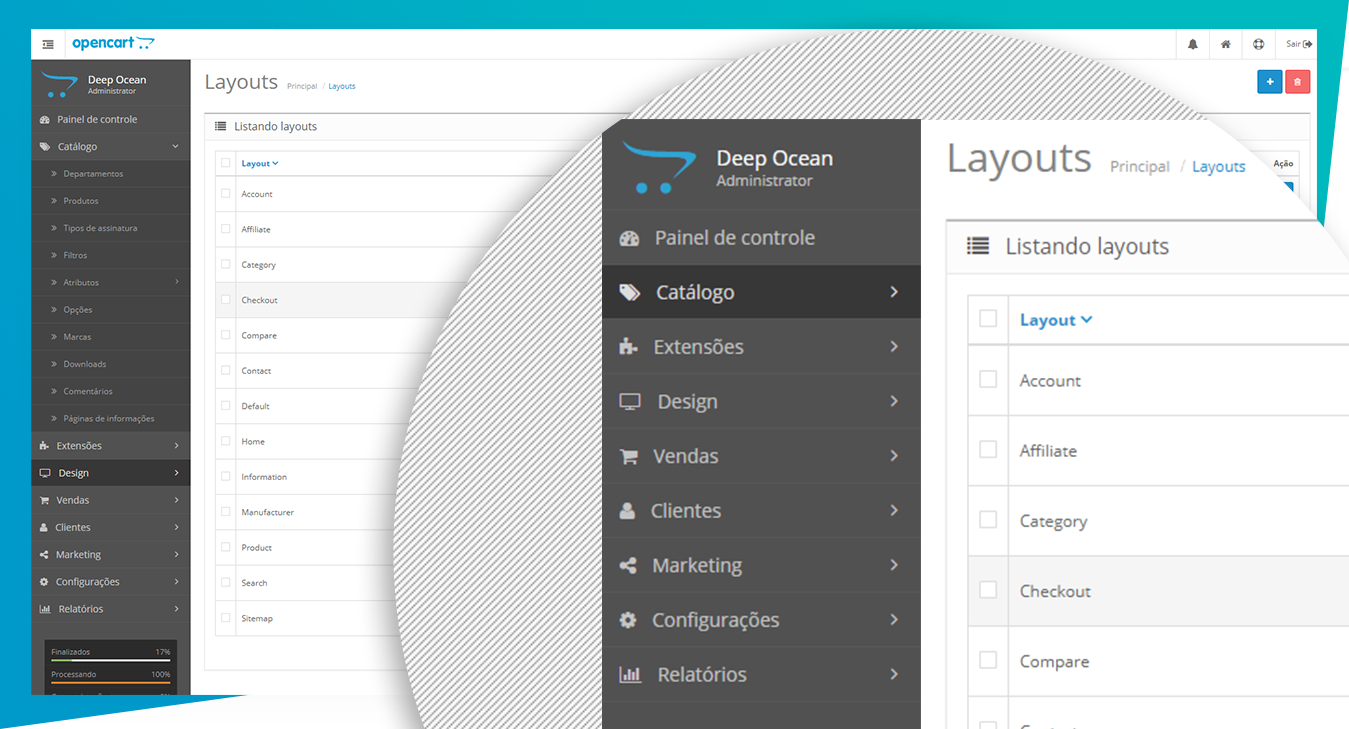
Task: Select Departamentos from the sidebar submenu
Action: (93, 174)
